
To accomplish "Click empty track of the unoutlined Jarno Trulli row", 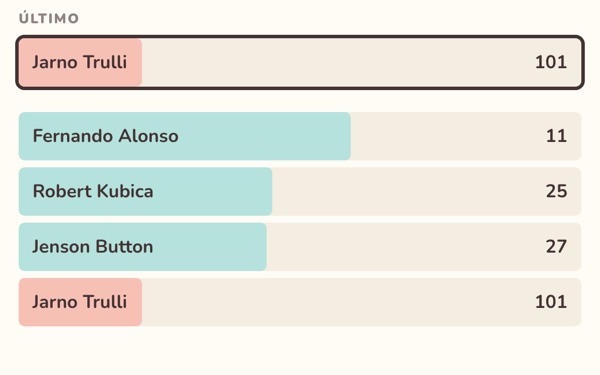I will click(x=337, y=302).
